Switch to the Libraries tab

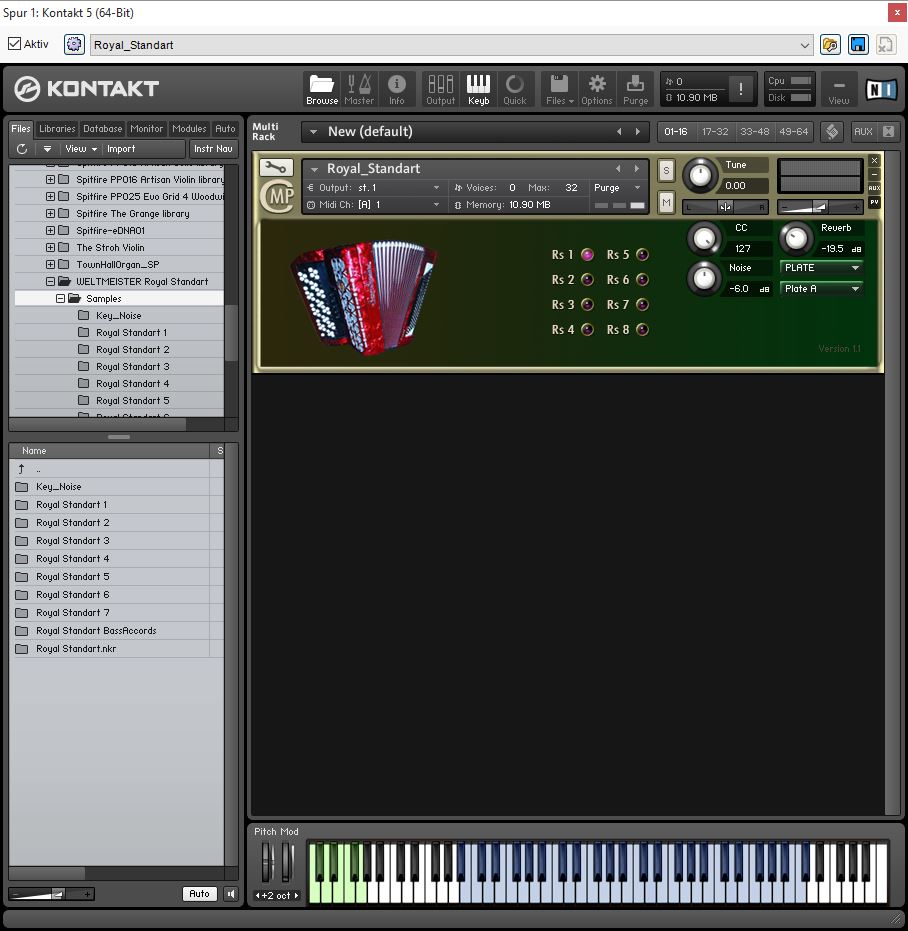57,128
